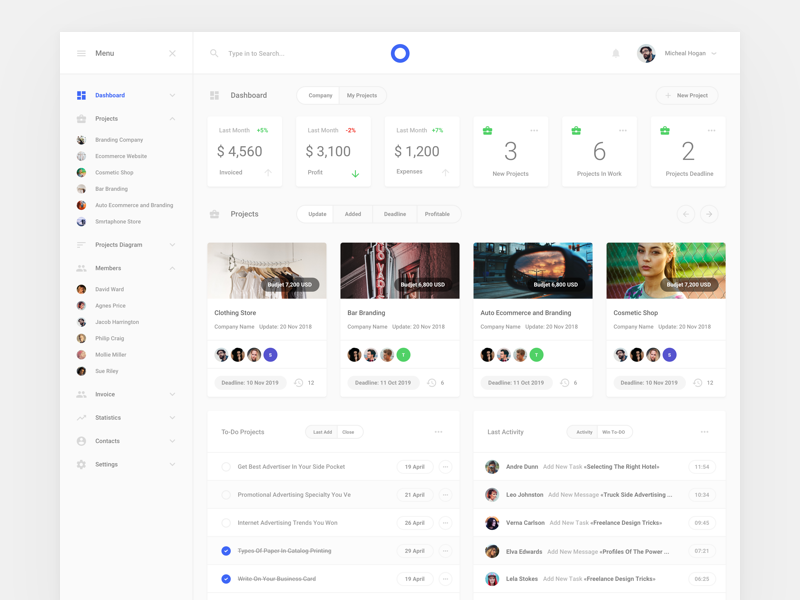Viewport: 800px width, 600px height.
Task: Select Last Add tab in To-Do Projects
Action: tap(322, 432)
